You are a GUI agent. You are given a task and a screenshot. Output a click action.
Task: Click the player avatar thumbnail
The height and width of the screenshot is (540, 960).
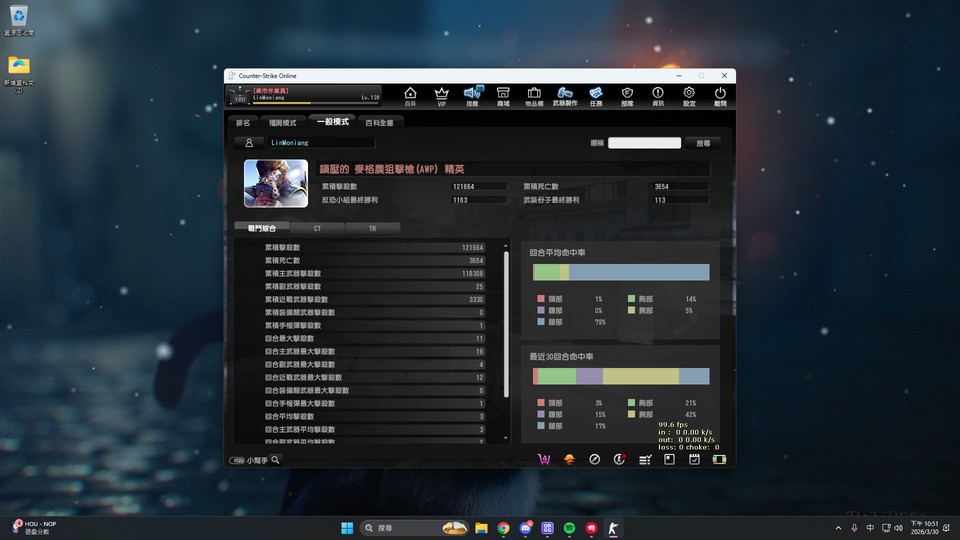(x=269, y=183)
